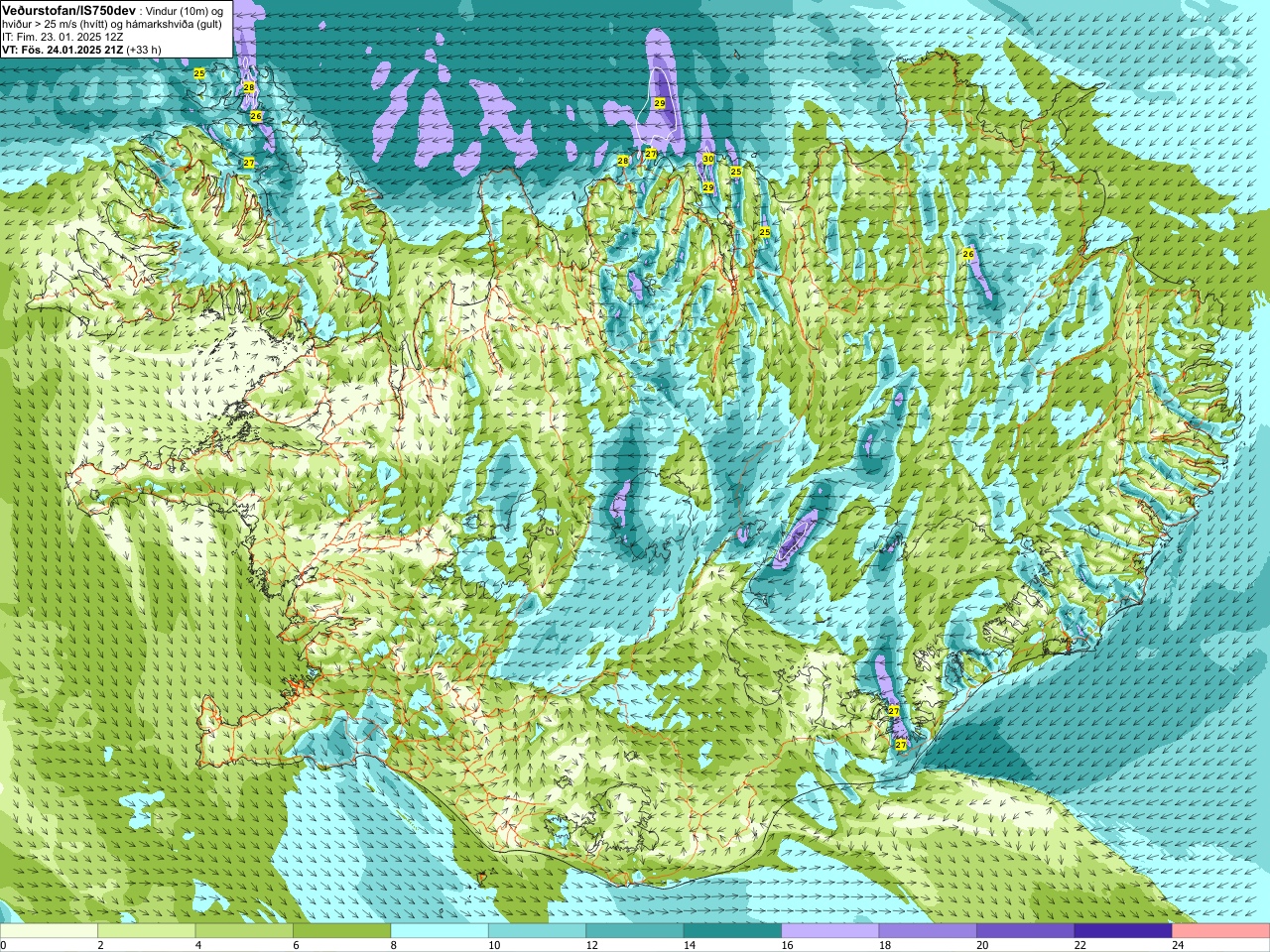Click the 18–20 m/s purple legend swatch

pos(928,931)
